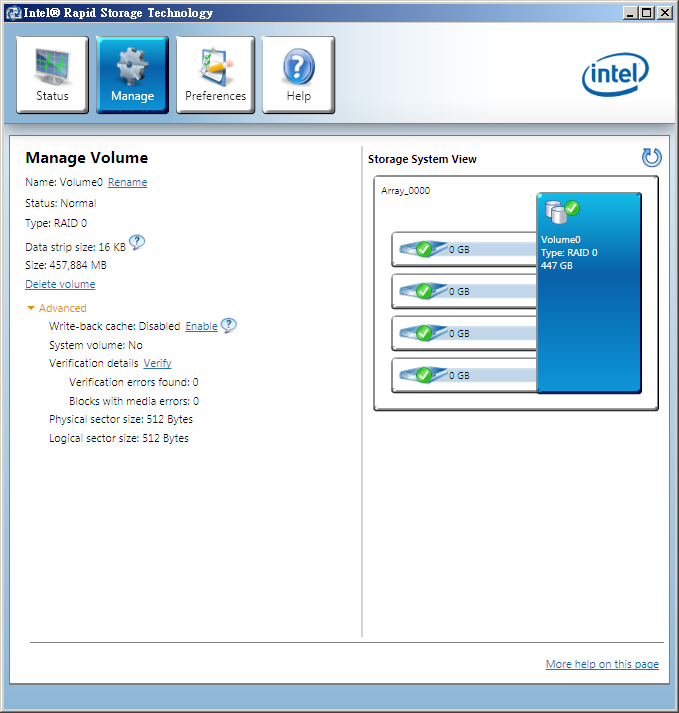Open help for data strip size
Screen dimensions: 679x713
pos(137,242)
